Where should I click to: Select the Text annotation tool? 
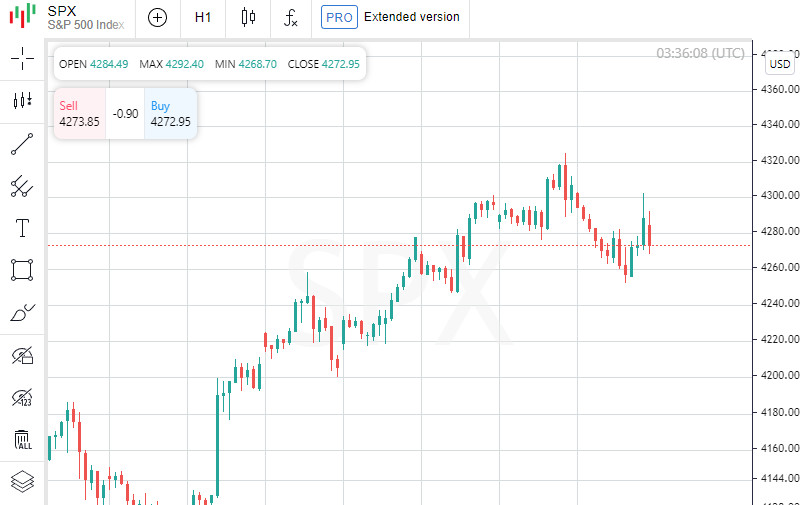tap(22, 228)
